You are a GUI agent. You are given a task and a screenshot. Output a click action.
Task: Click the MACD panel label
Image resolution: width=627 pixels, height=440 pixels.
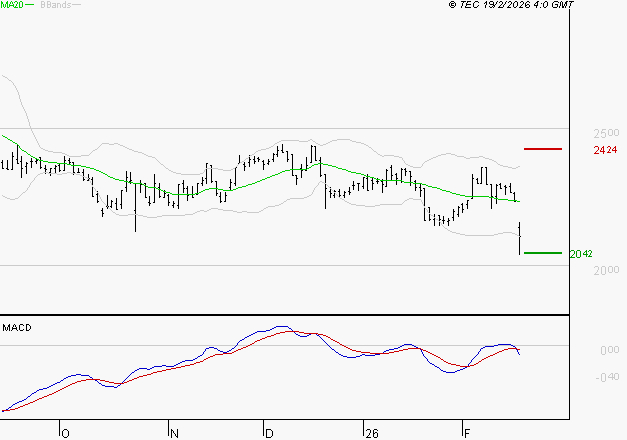tap(18, 327)
